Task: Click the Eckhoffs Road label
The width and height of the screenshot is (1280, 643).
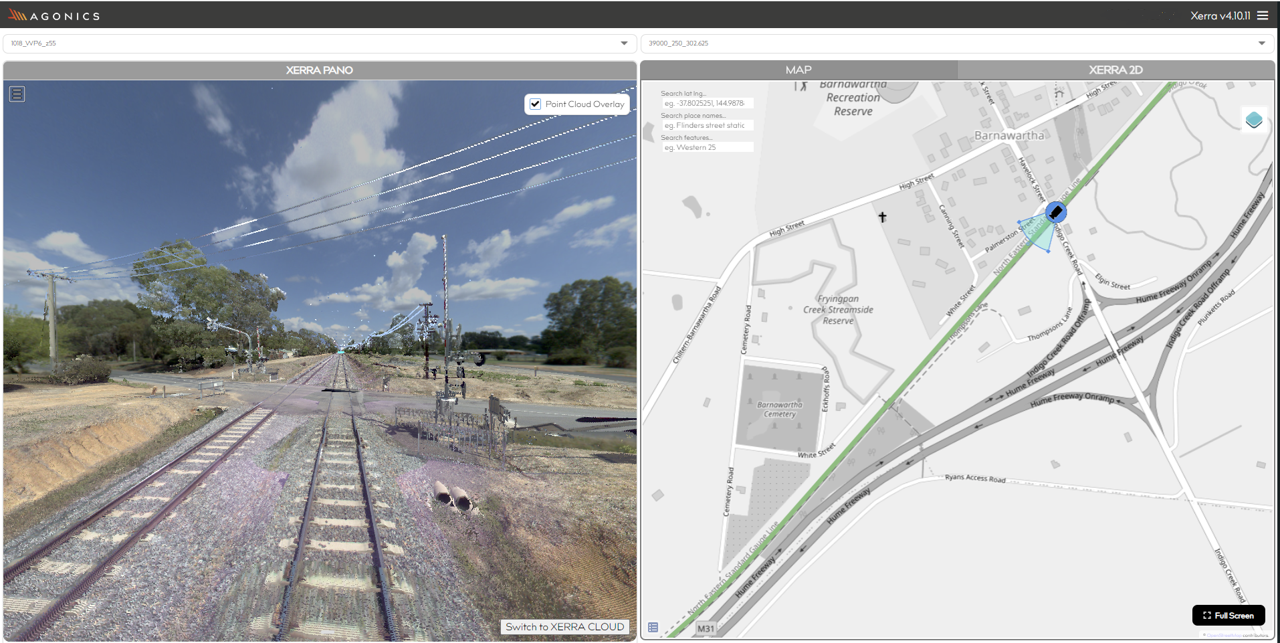Action: coord(826,388)
